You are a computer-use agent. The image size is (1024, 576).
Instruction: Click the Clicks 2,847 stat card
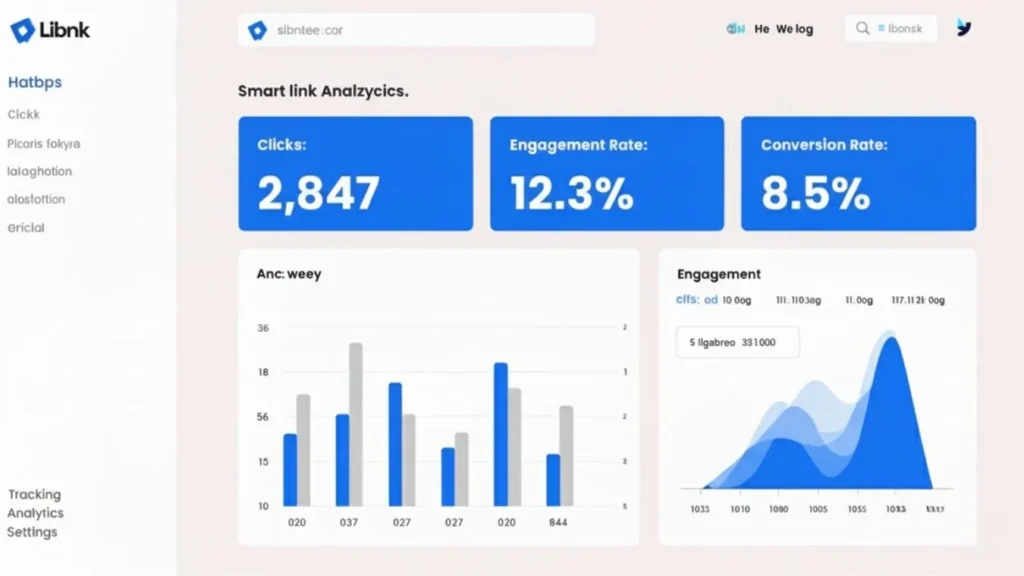355,174
